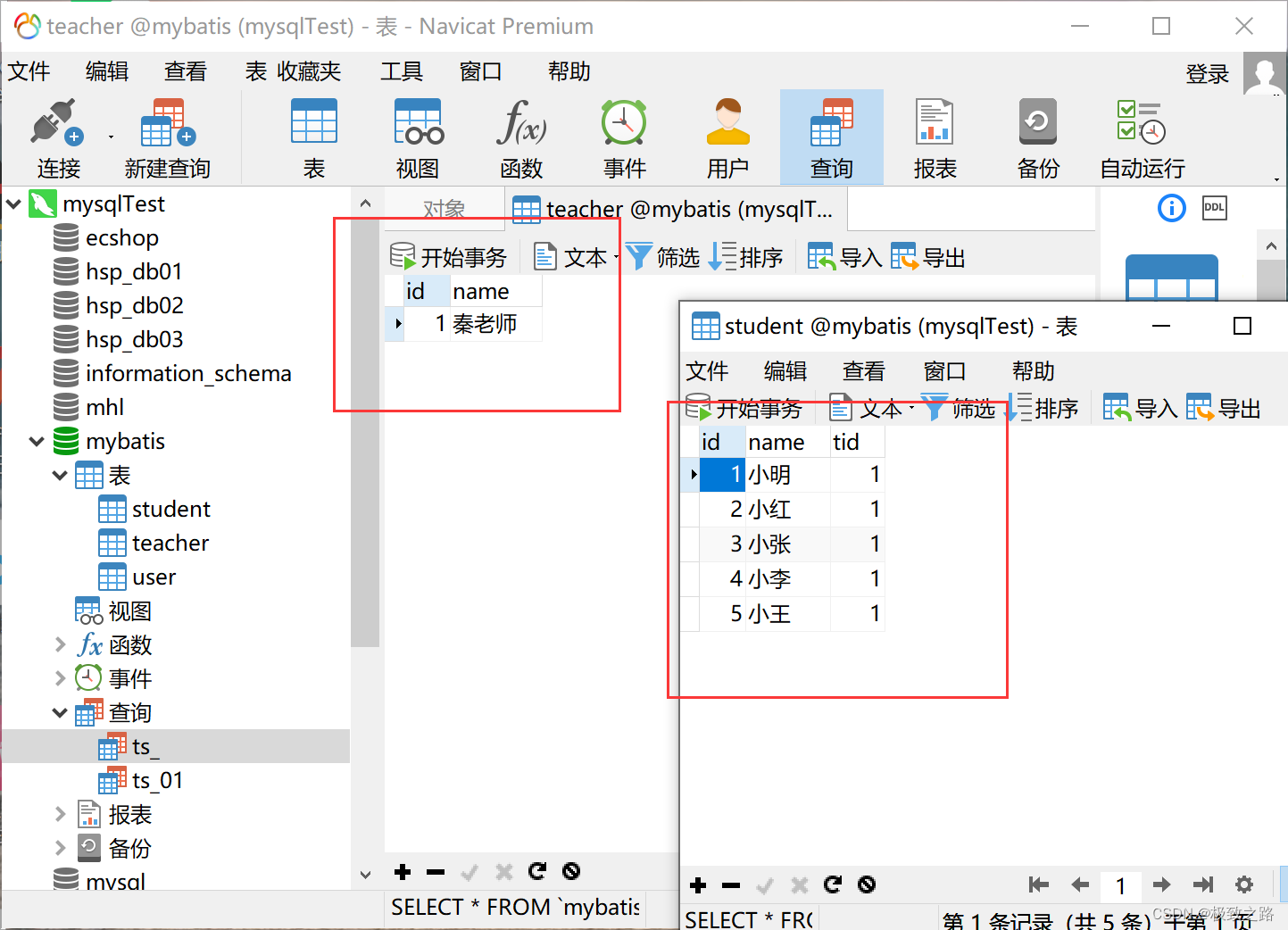The image size is (1288, 930).
Task: Select the Table (表) toolbar icon
Action: click(x=314, y=121)
